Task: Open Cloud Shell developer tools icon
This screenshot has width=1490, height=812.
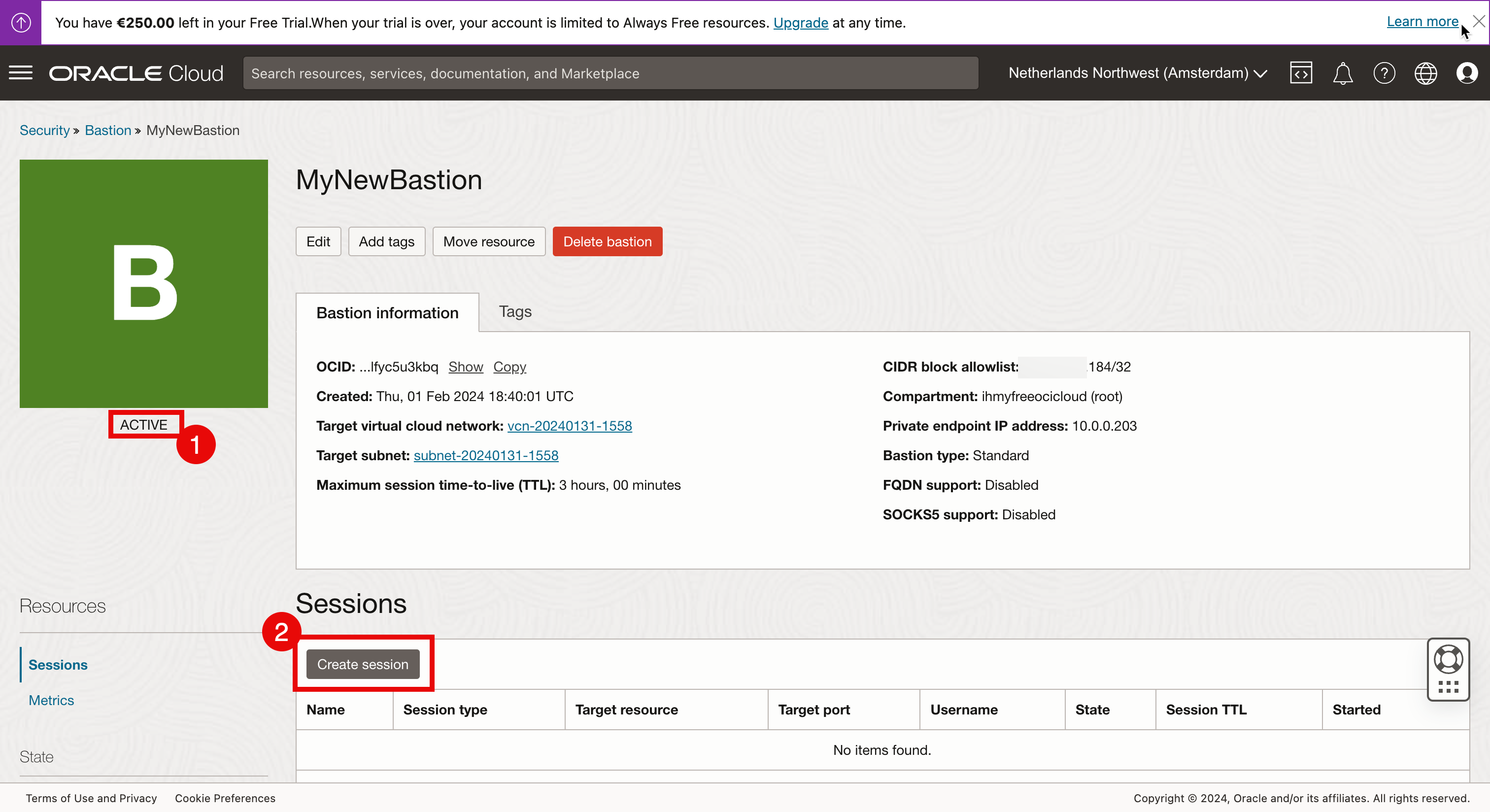Action: click(1301, 73)
